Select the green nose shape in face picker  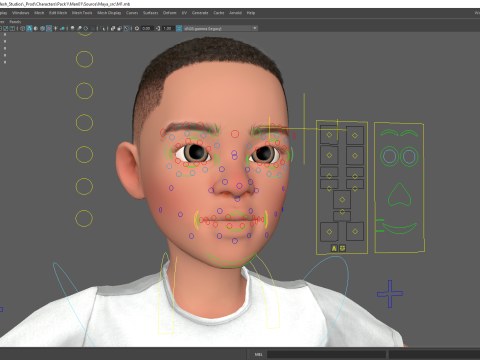(399, 194)
